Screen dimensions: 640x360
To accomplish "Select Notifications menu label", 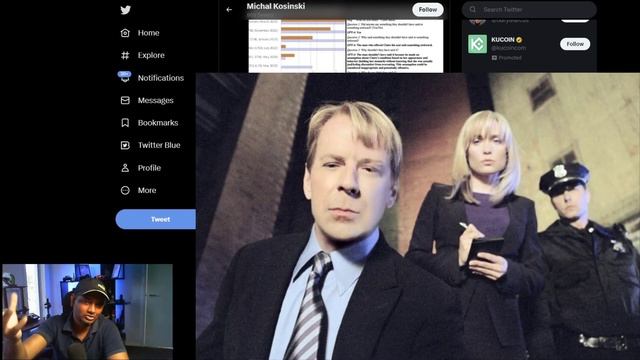I will [161, 78].
